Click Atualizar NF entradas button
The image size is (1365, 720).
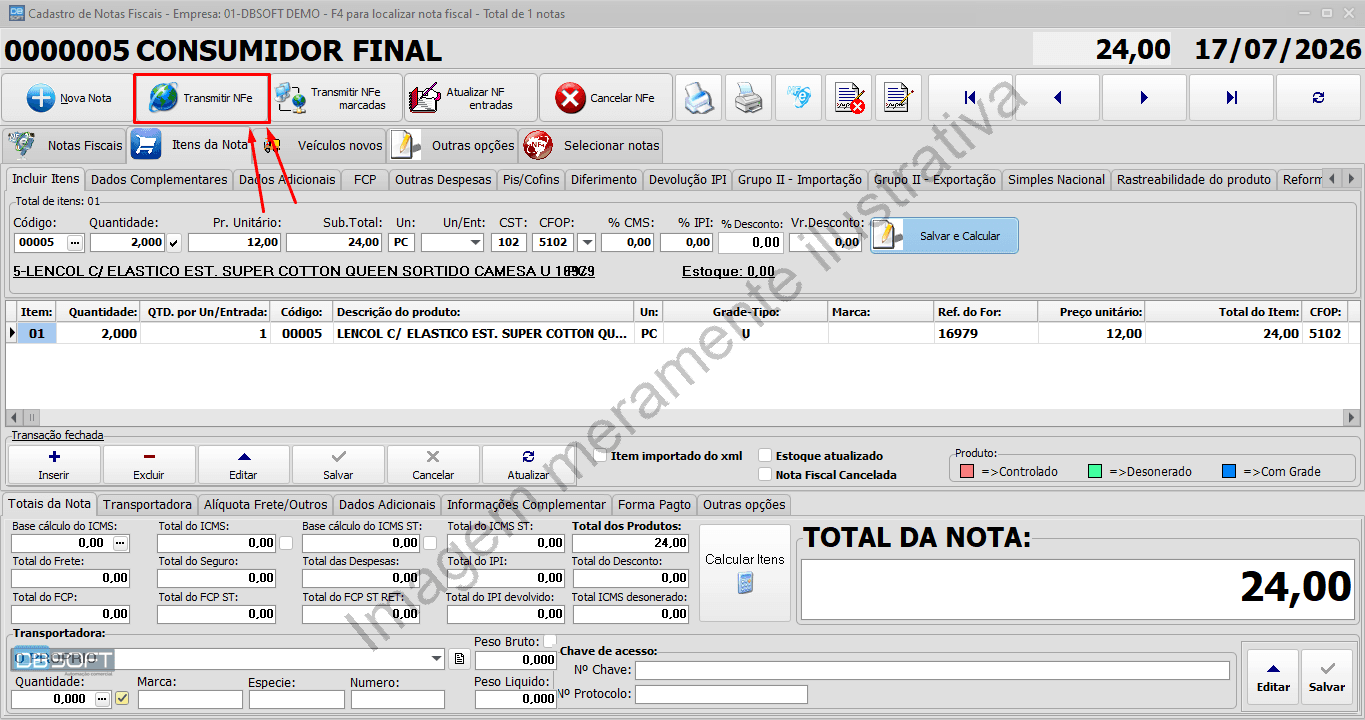pyautogui.click(x=470, y=98)
